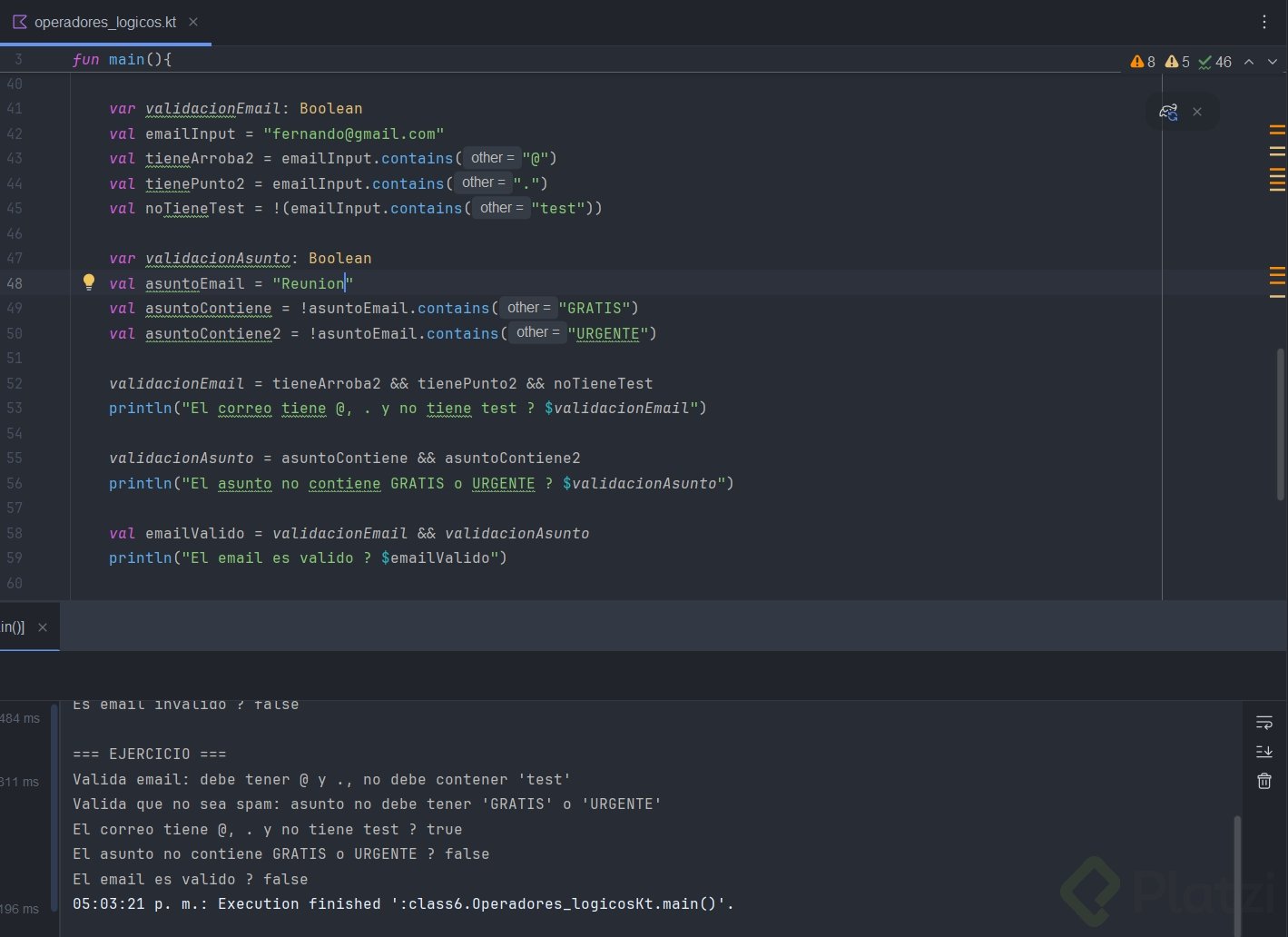Click line number 42 in the gutter
This screenshot has height=937, width=1288.
pos(14,133)
